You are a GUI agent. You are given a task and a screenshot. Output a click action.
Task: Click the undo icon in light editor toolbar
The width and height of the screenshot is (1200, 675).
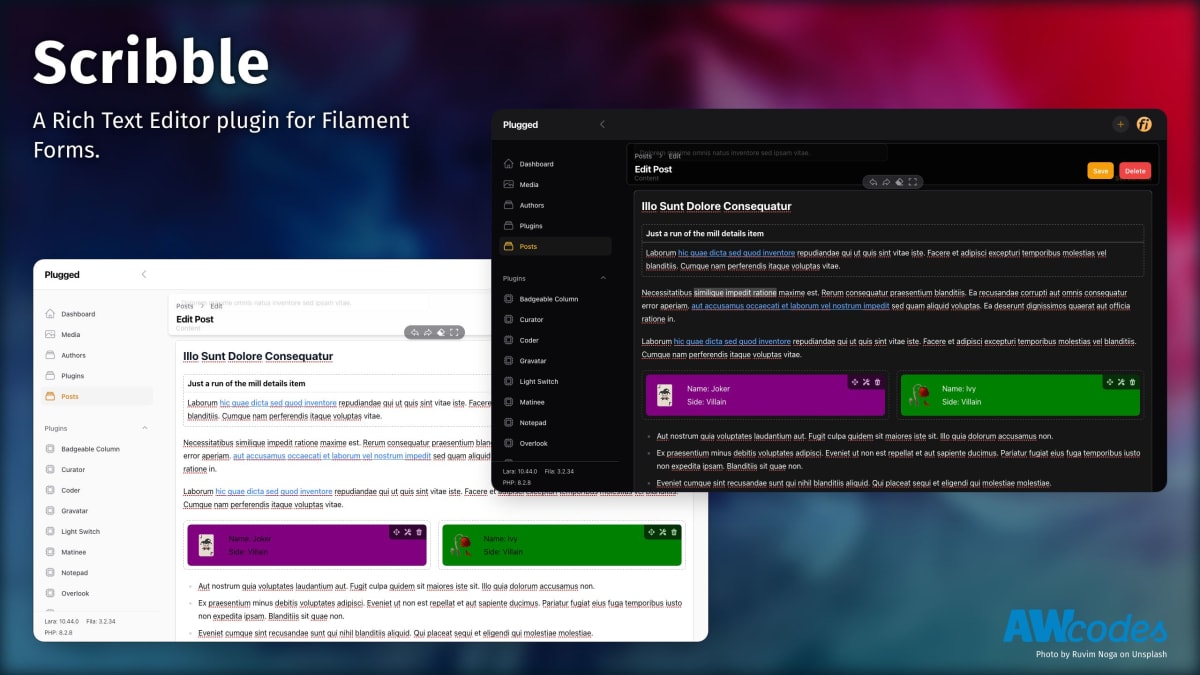coord(414,332)
